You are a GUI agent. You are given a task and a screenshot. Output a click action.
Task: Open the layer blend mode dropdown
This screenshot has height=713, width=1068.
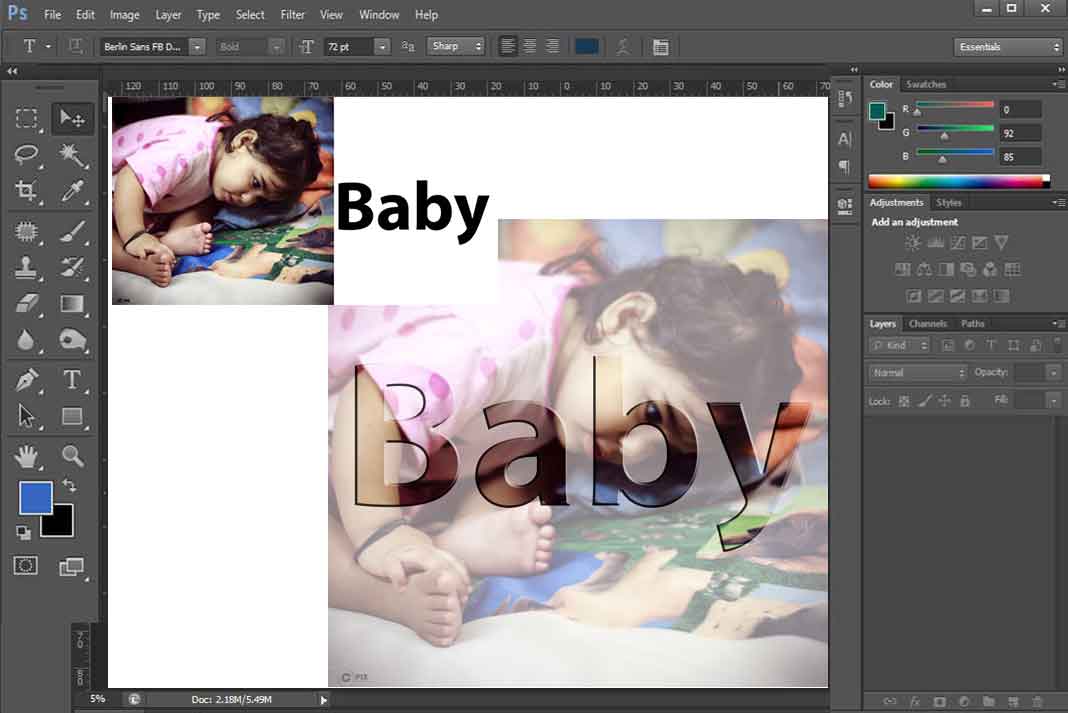coord(916,372)
